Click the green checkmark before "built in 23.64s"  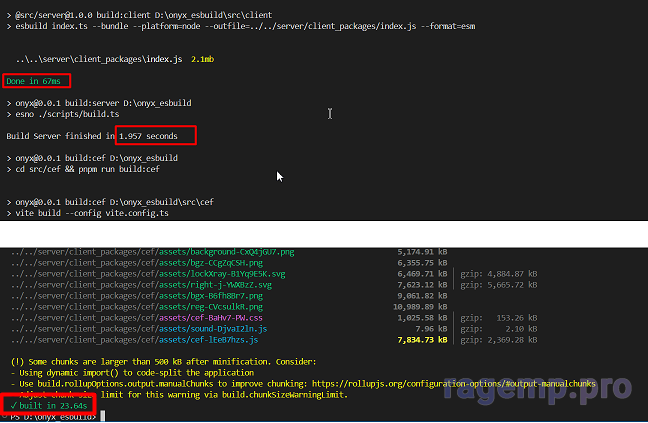pyautogui.click(x=9, y=405)
